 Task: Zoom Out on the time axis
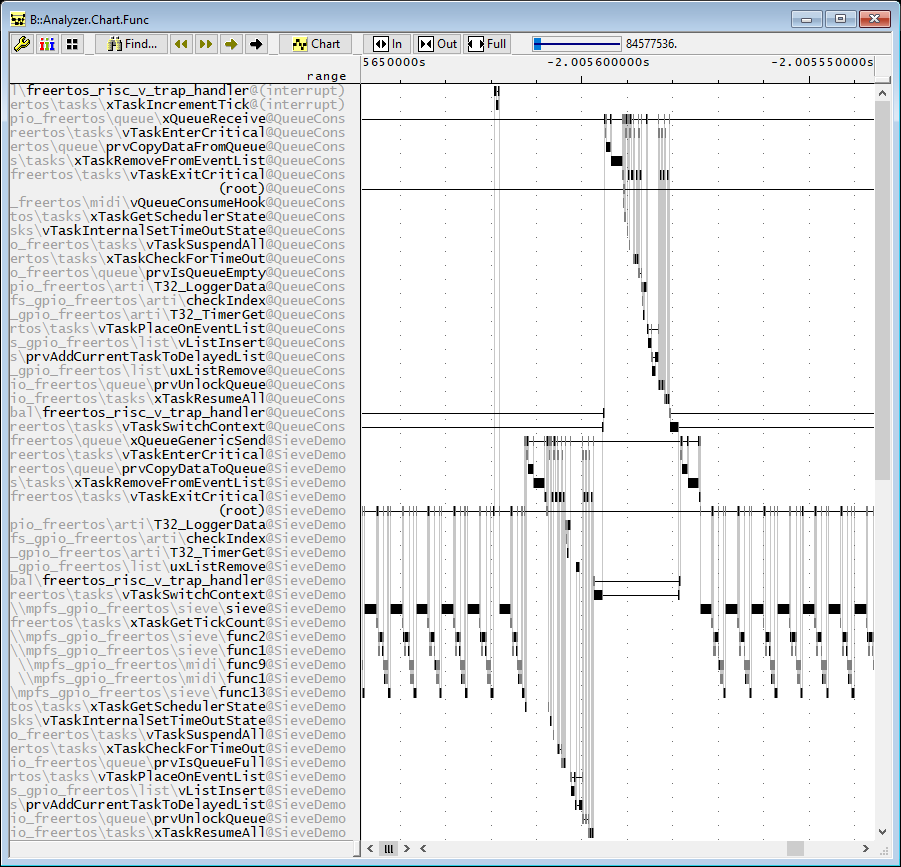coord(437,44)
